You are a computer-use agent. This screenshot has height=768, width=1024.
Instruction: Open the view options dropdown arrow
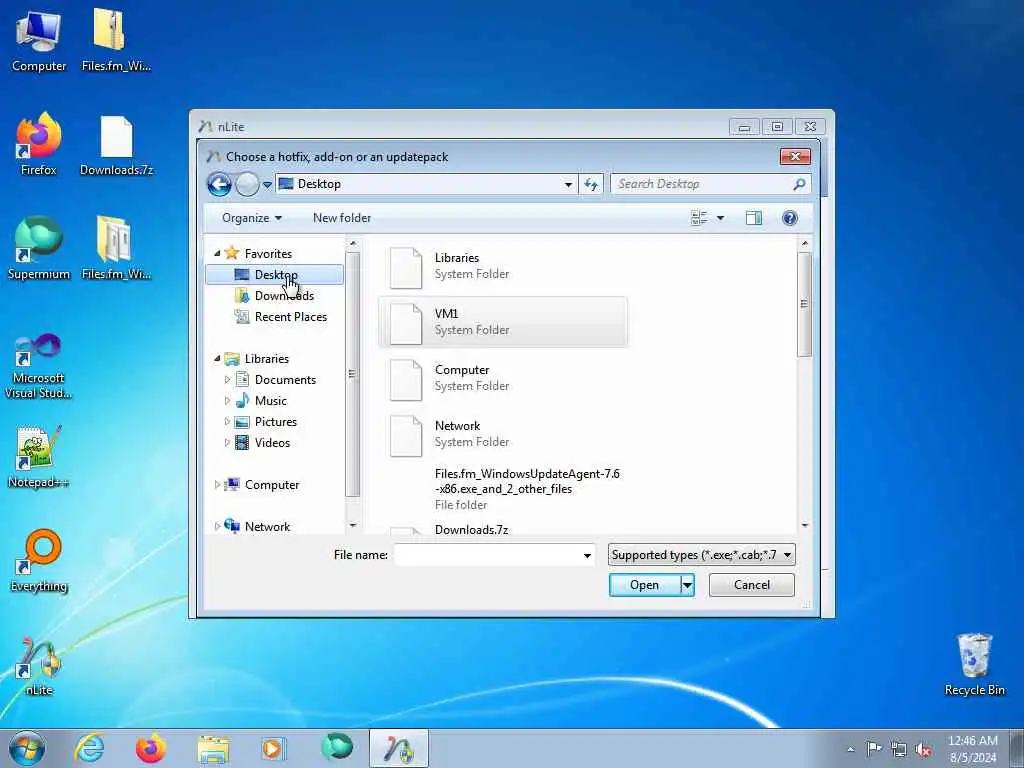pos(720,218)
